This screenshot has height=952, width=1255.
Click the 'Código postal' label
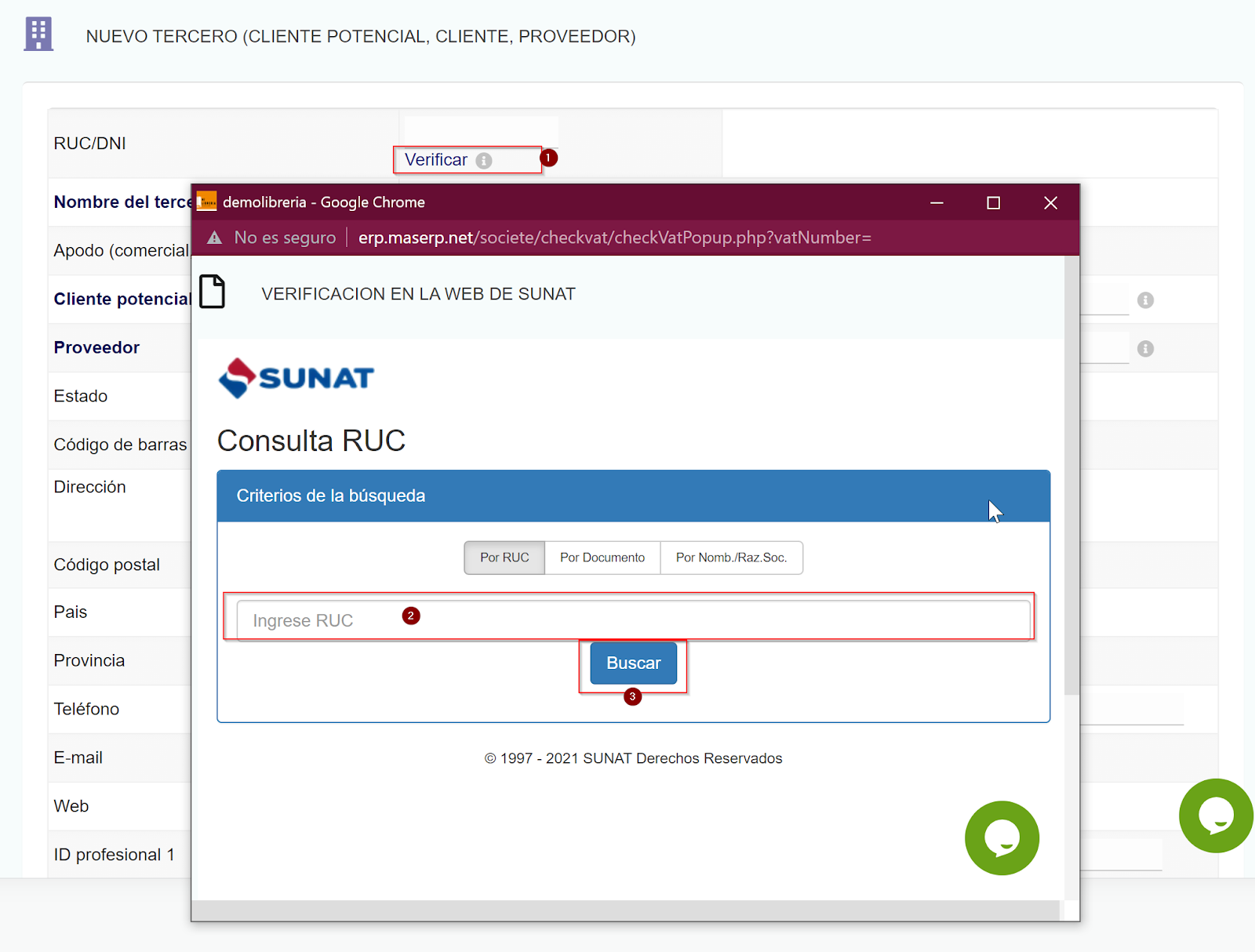coord(107,565)
